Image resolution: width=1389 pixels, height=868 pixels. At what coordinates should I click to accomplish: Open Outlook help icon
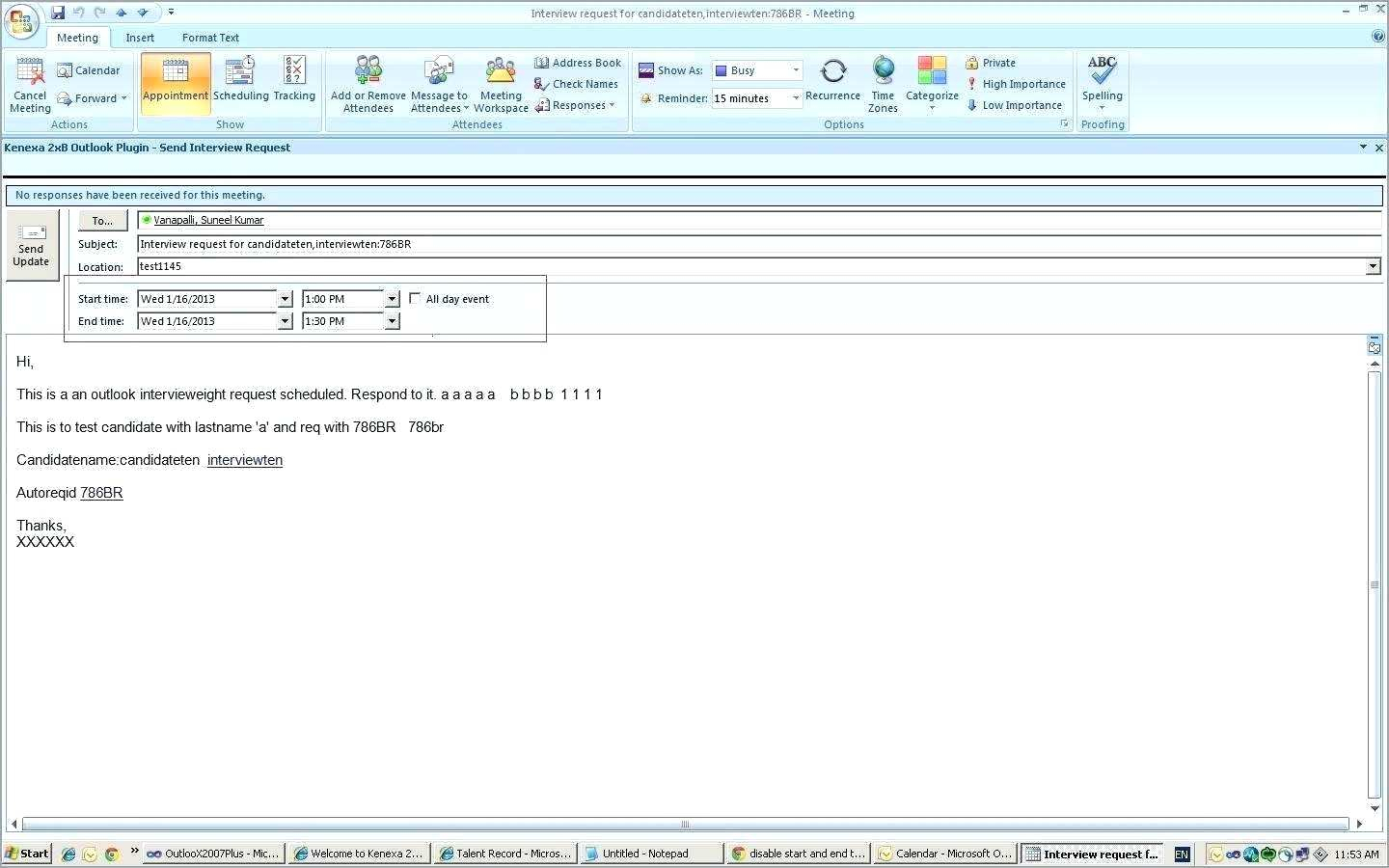pos(1377,37)
